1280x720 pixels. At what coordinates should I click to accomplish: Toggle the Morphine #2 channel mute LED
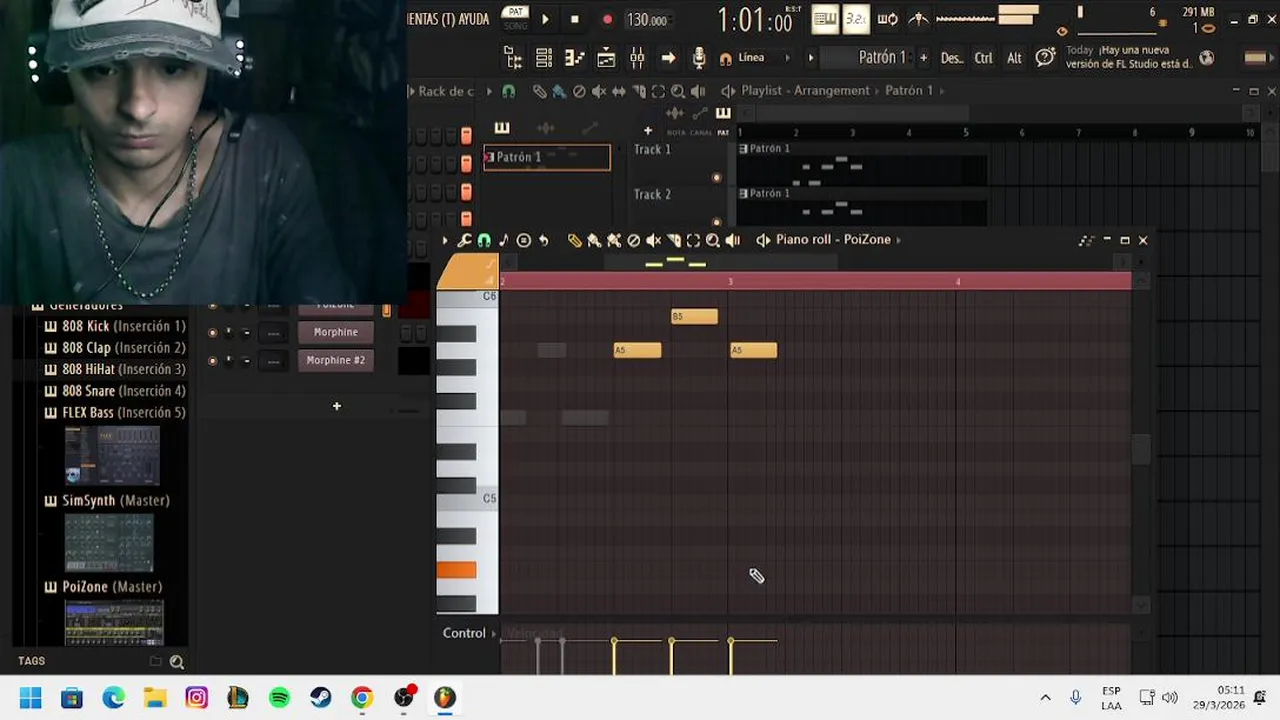click(212, 360)
